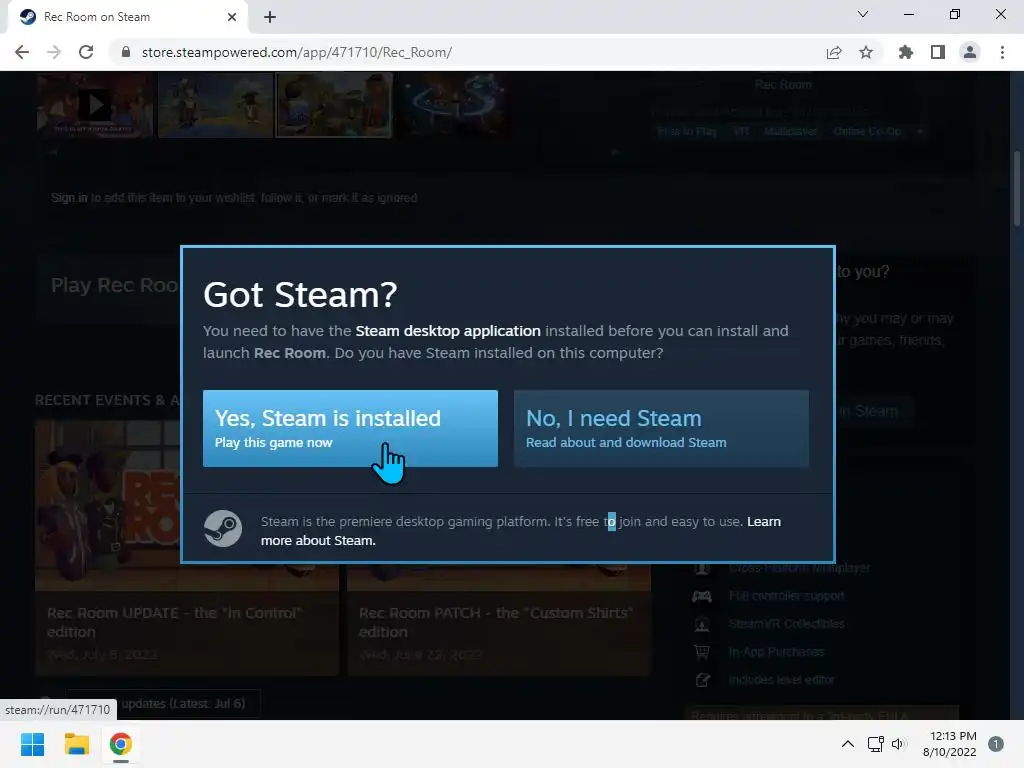This screenshot has height=768, width=1024.
Task: Open the Chrome profile avatar
Action: pos(970,52)
